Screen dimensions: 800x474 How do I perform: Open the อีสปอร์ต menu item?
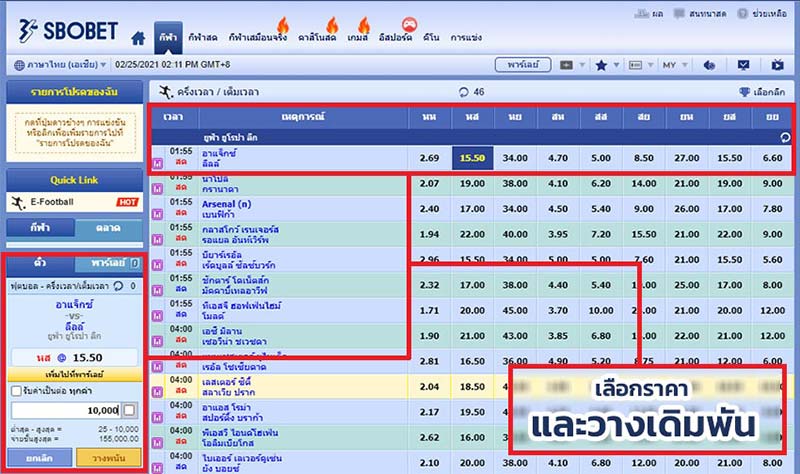click(x=395, y=37)
